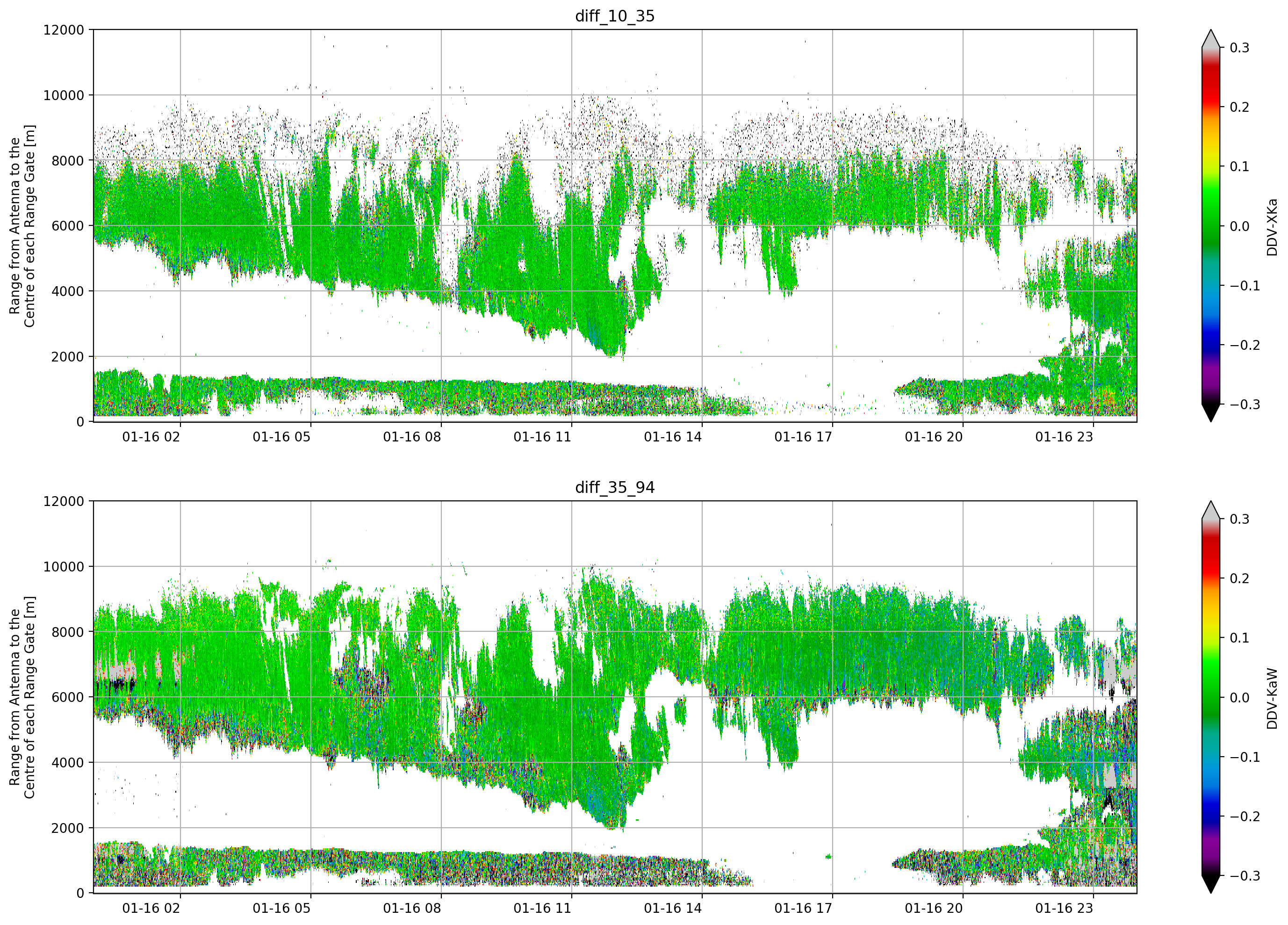Screen dimensions: 1288x925
Task: Click the top plot's '01-16 23' x-axis label
Action: tap(1064, 437)
